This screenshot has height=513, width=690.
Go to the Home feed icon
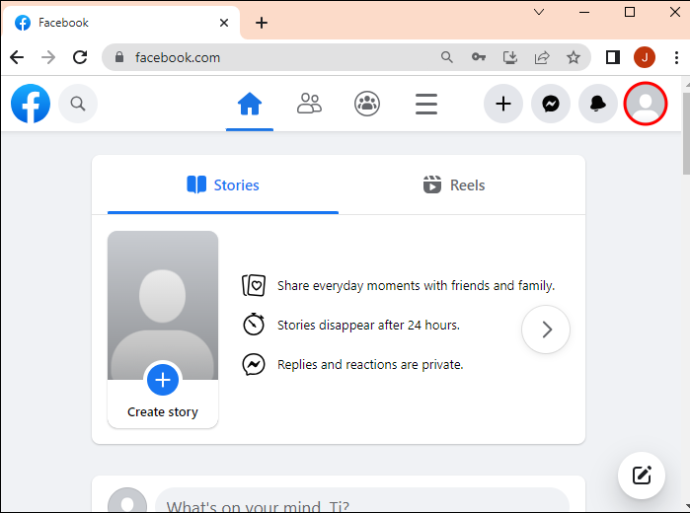pos(250,104)
